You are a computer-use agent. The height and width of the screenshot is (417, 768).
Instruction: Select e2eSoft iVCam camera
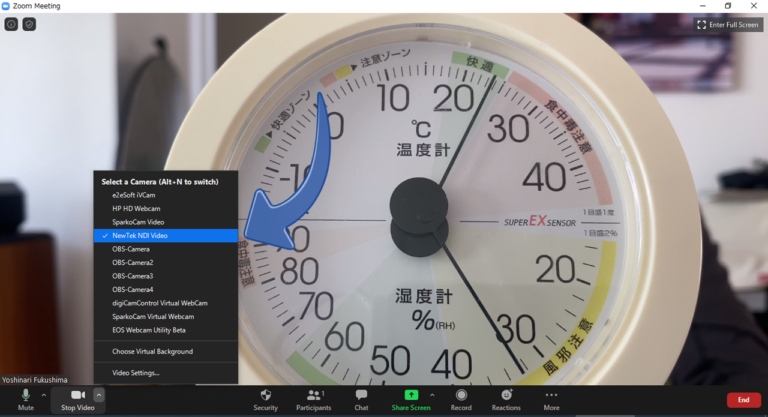pyautogui.click(x=166, y=195)
